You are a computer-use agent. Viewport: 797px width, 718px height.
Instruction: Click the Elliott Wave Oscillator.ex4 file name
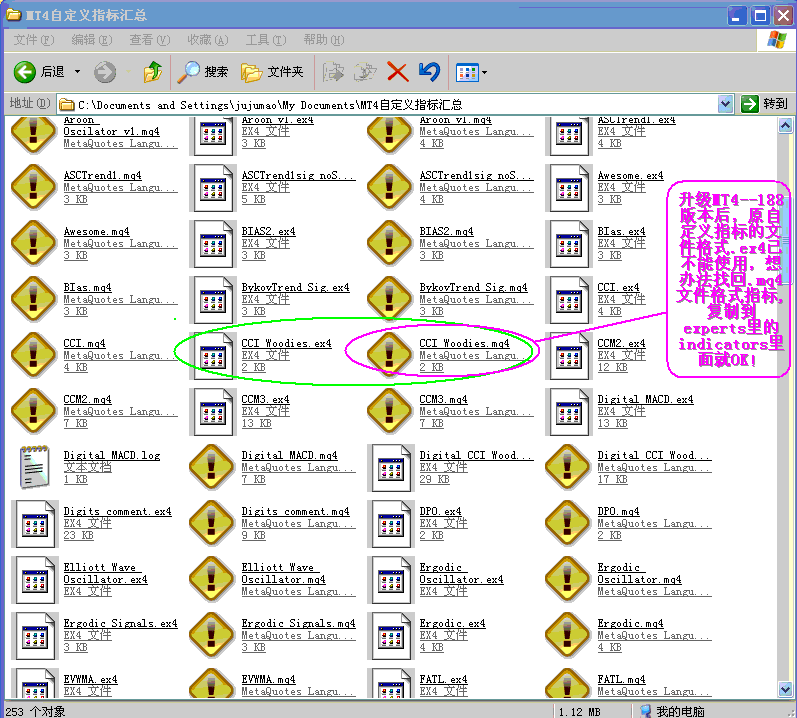(x=105, y=573)
